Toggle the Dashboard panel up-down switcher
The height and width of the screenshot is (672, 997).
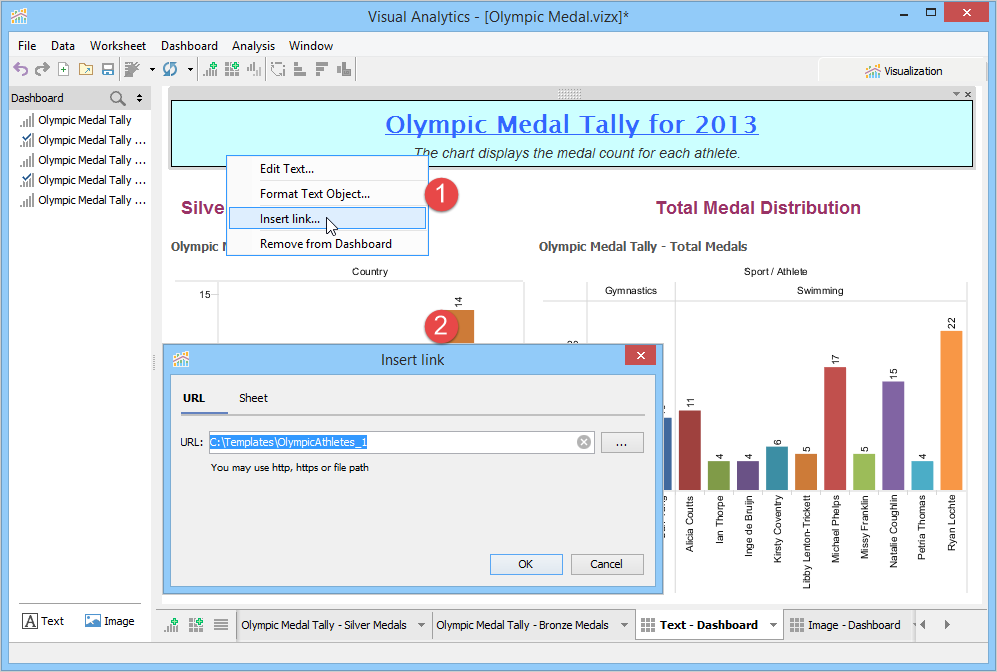pyautogui.click(x=139, y=98)
